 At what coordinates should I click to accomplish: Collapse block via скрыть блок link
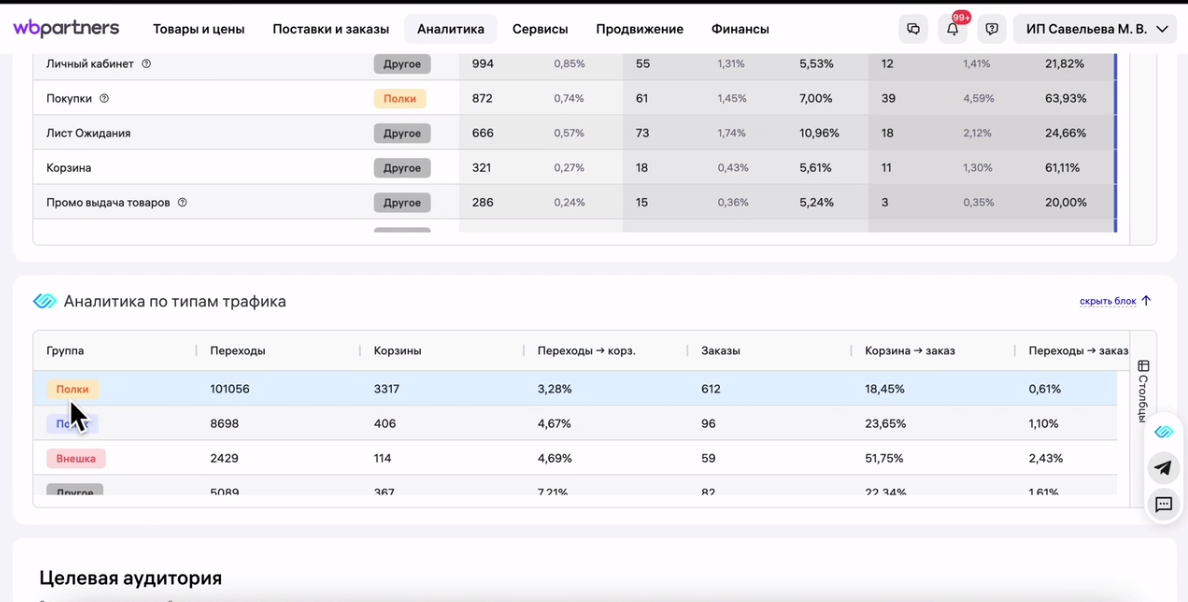(1115, 301)
